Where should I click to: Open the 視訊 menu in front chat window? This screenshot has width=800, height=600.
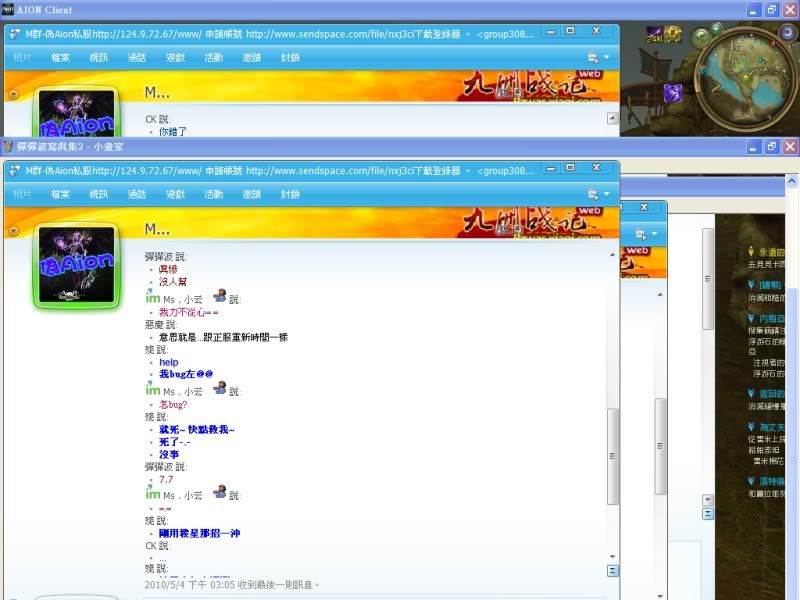click(99, 194)
